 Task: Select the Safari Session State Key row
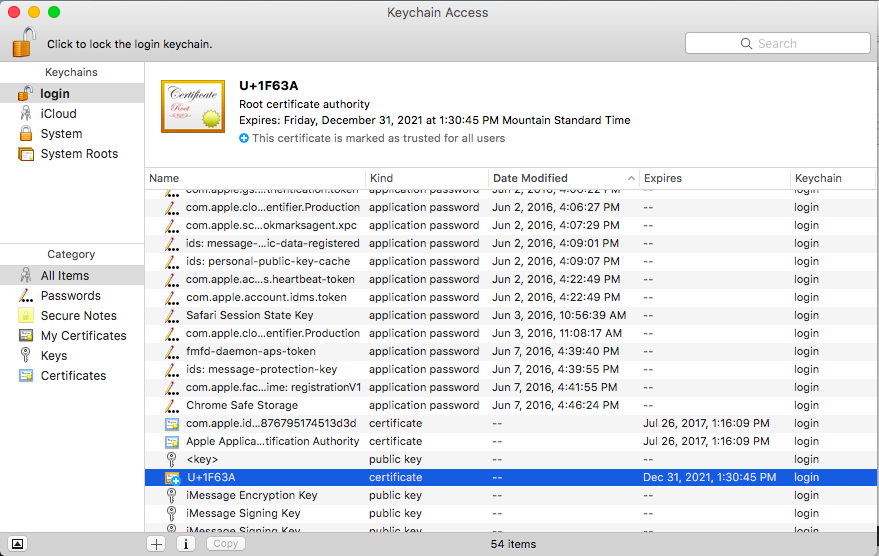click(x=249, y=315)
